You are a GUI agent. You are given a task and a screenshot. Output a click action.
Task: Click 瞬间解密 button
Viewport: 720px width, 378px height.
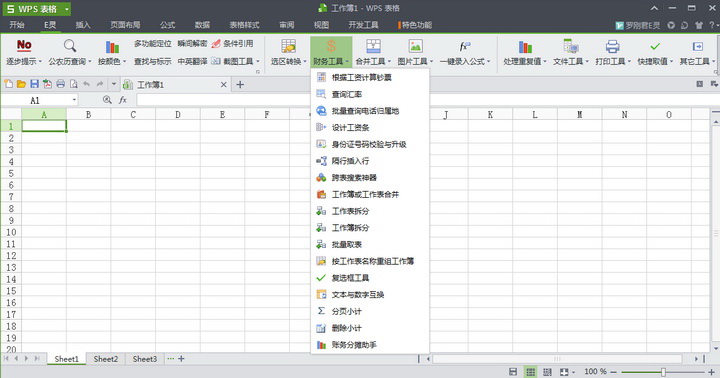192,44
